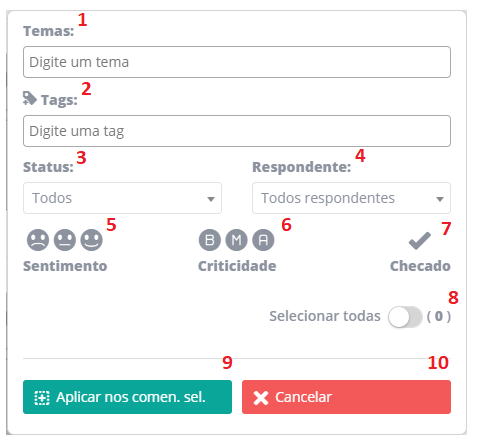The image size is (481, 441).
Task: Click the selection icon in Aplicar button
Action: (42, 398)
